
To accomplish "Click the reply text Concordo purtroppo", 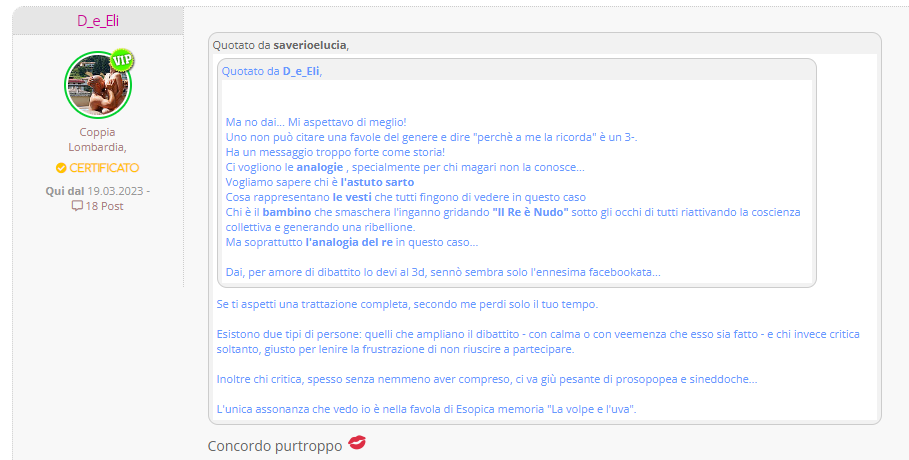I will click(x=275, y=446).
